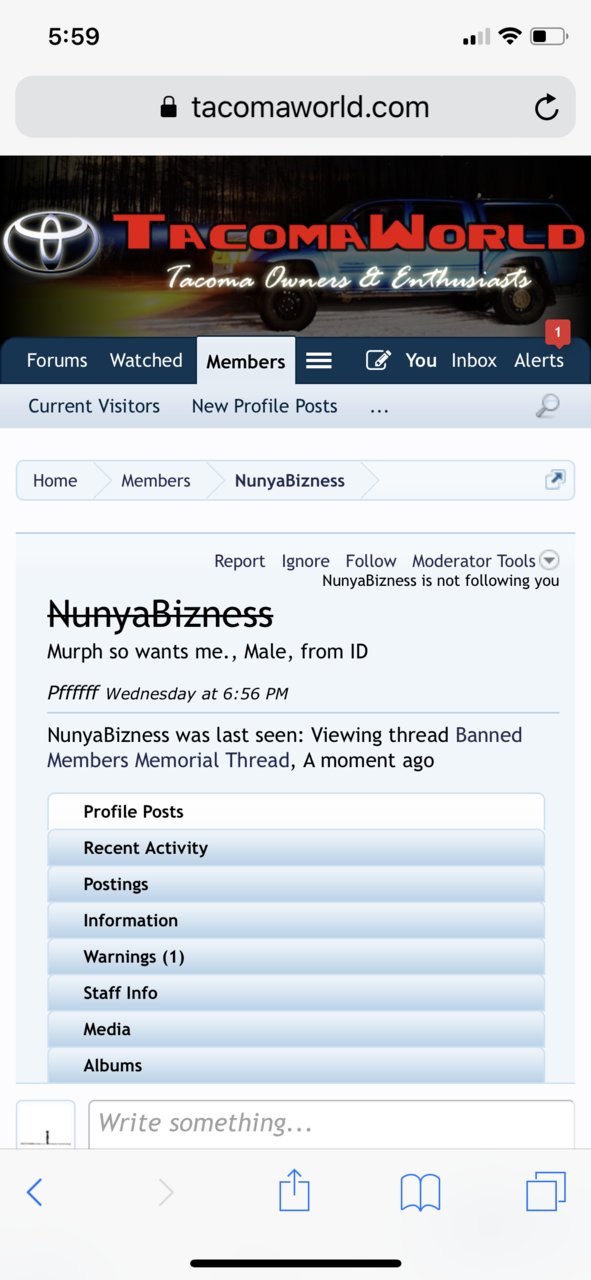Expand the three-dot more options in sub-navigation
The image size is (591, 1280).
(x=379, y=407)
